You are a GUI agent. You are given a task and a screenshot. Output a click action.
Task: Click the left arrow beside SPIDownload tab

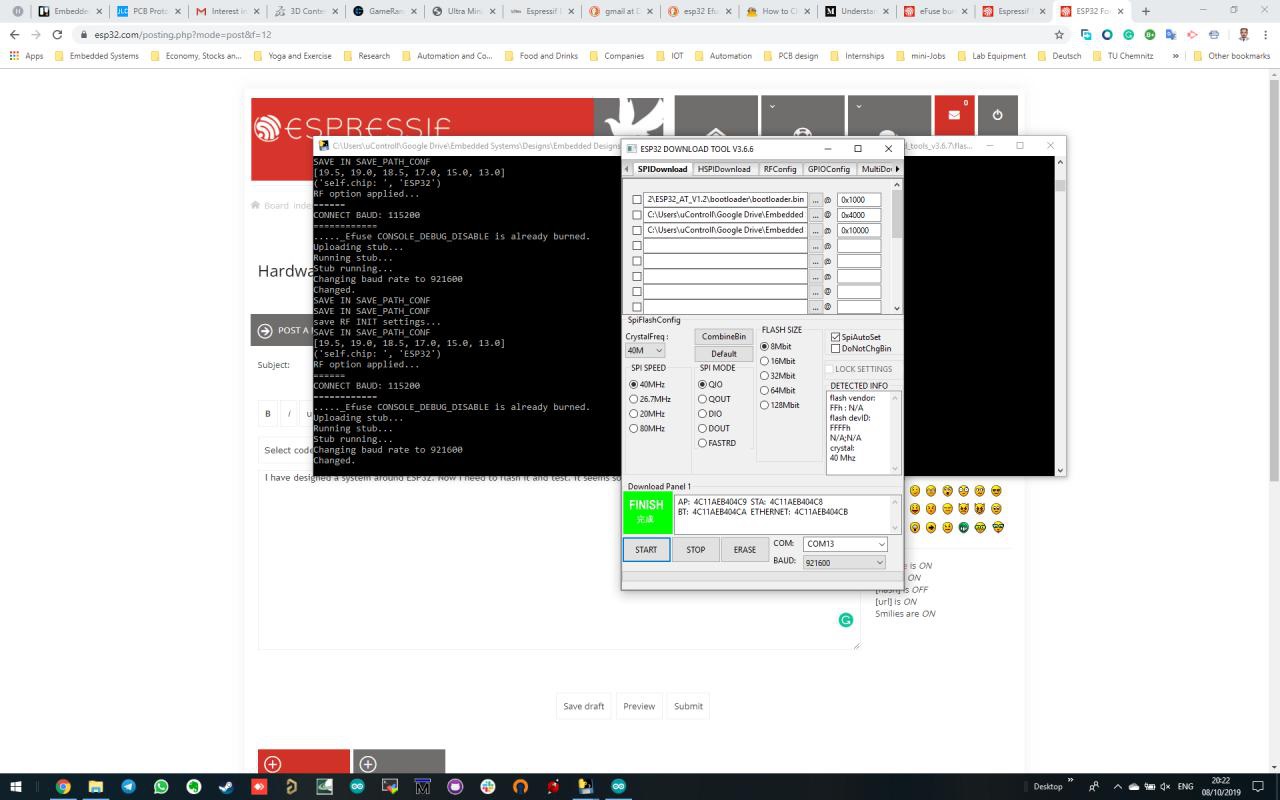pos(627,169)
